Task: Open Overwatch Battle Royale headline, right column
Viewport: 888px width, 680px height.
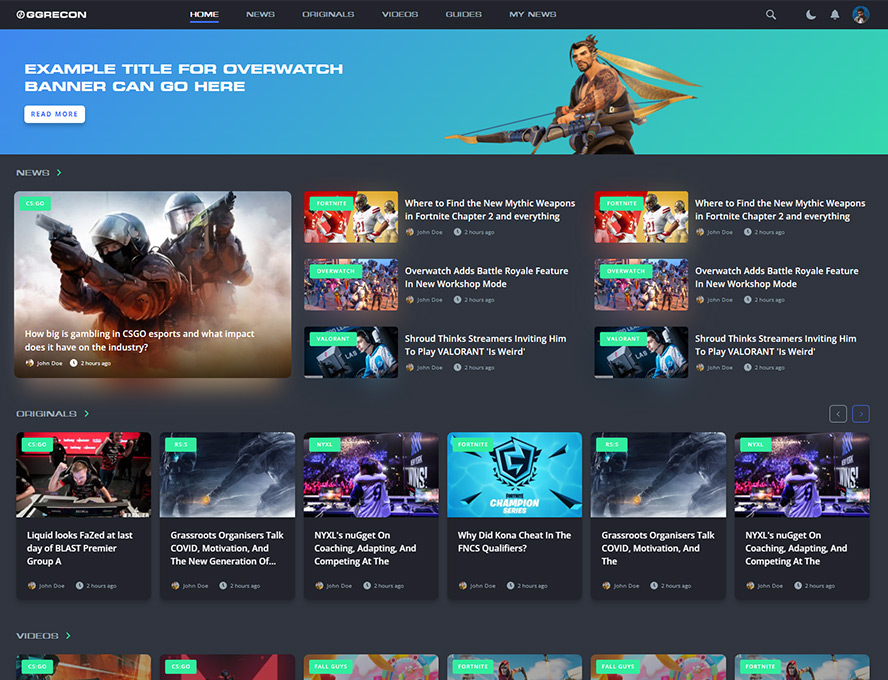Action: (x=776, y=277)
